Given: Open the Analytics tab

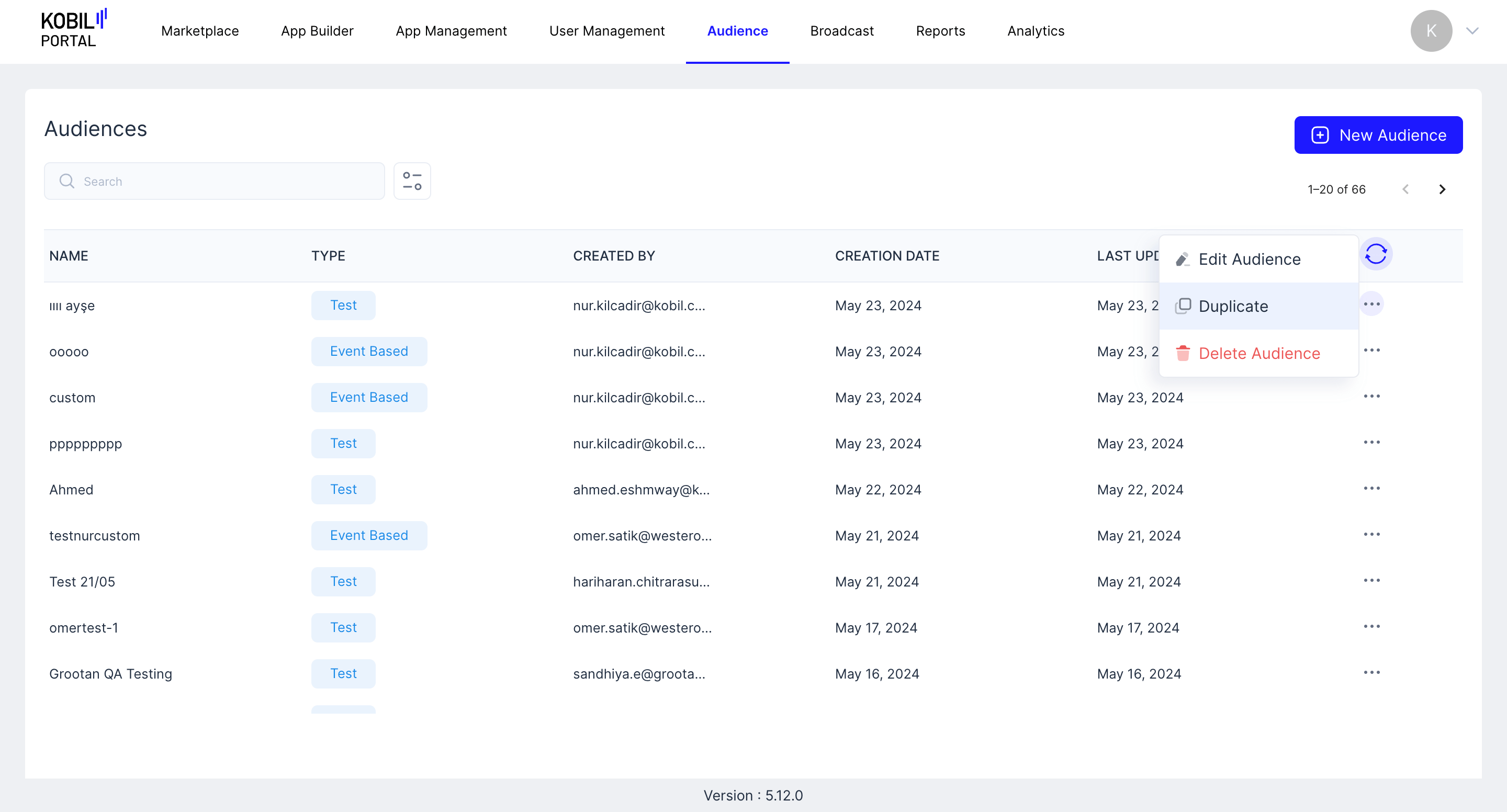Looking at the screenshot, I should [1036, 31].
